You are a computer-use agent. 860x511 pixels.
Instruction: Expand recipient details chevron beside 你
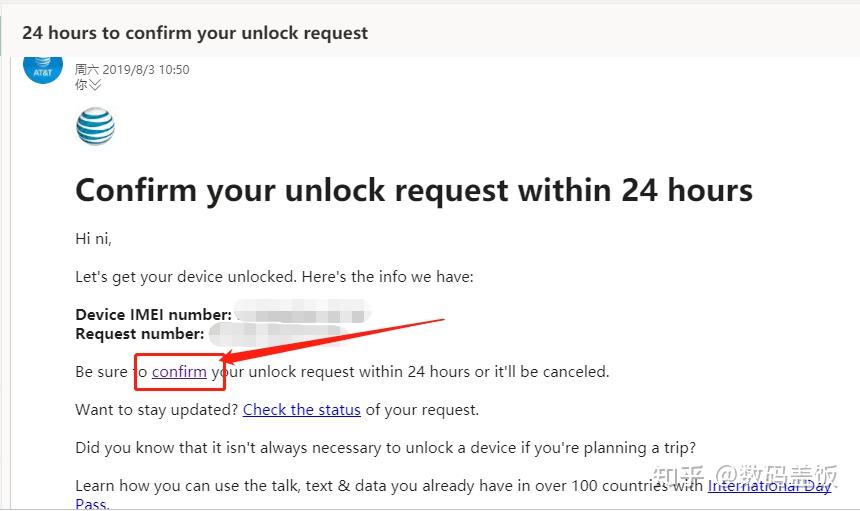[x=95, y=85]
